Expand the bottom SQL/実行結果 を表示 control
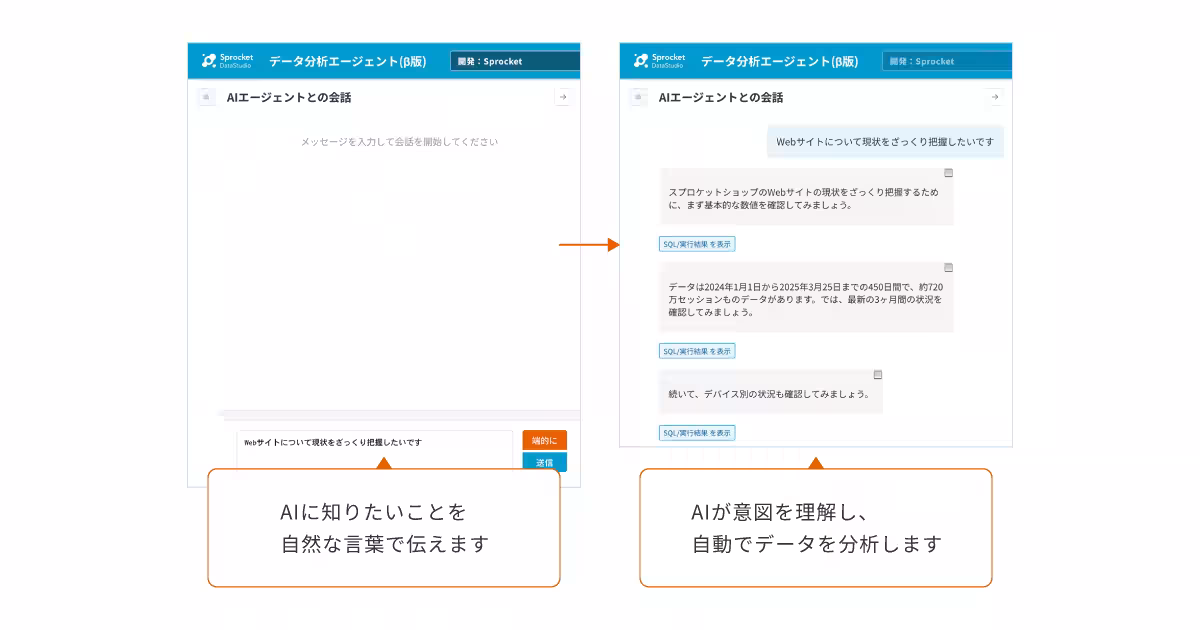Image resolution: width=1200 pixels, height=630 pixels. [696, 432]
